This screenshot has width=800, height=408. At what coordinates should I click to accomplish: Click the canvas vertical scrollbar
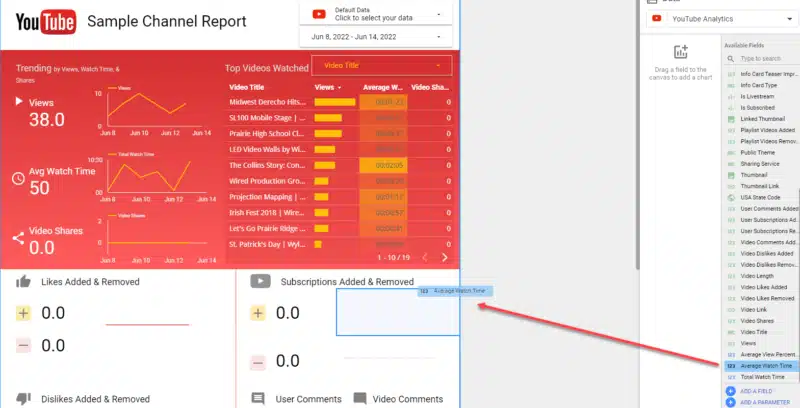[637, 134]
